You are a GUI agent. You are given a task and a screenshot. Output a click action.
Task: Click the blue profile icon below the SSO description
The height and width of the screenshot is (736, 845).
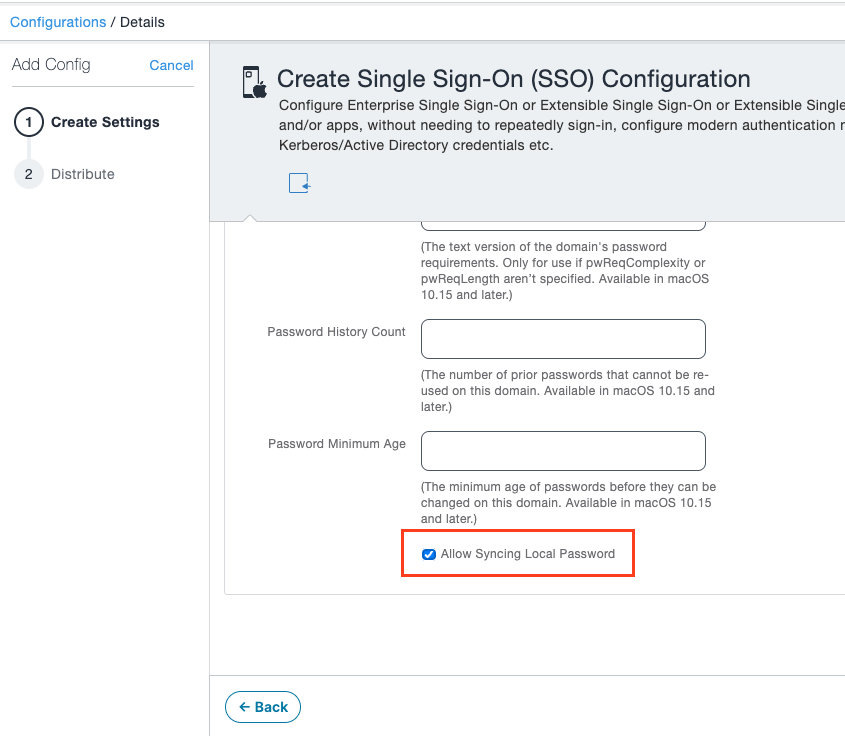(298, 183)
